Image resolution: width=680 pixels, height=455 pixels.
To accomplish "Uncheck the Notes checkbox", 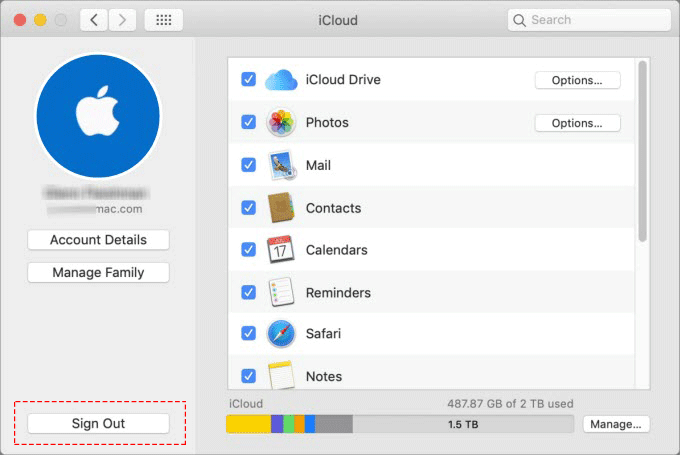I will coord(248,376).
